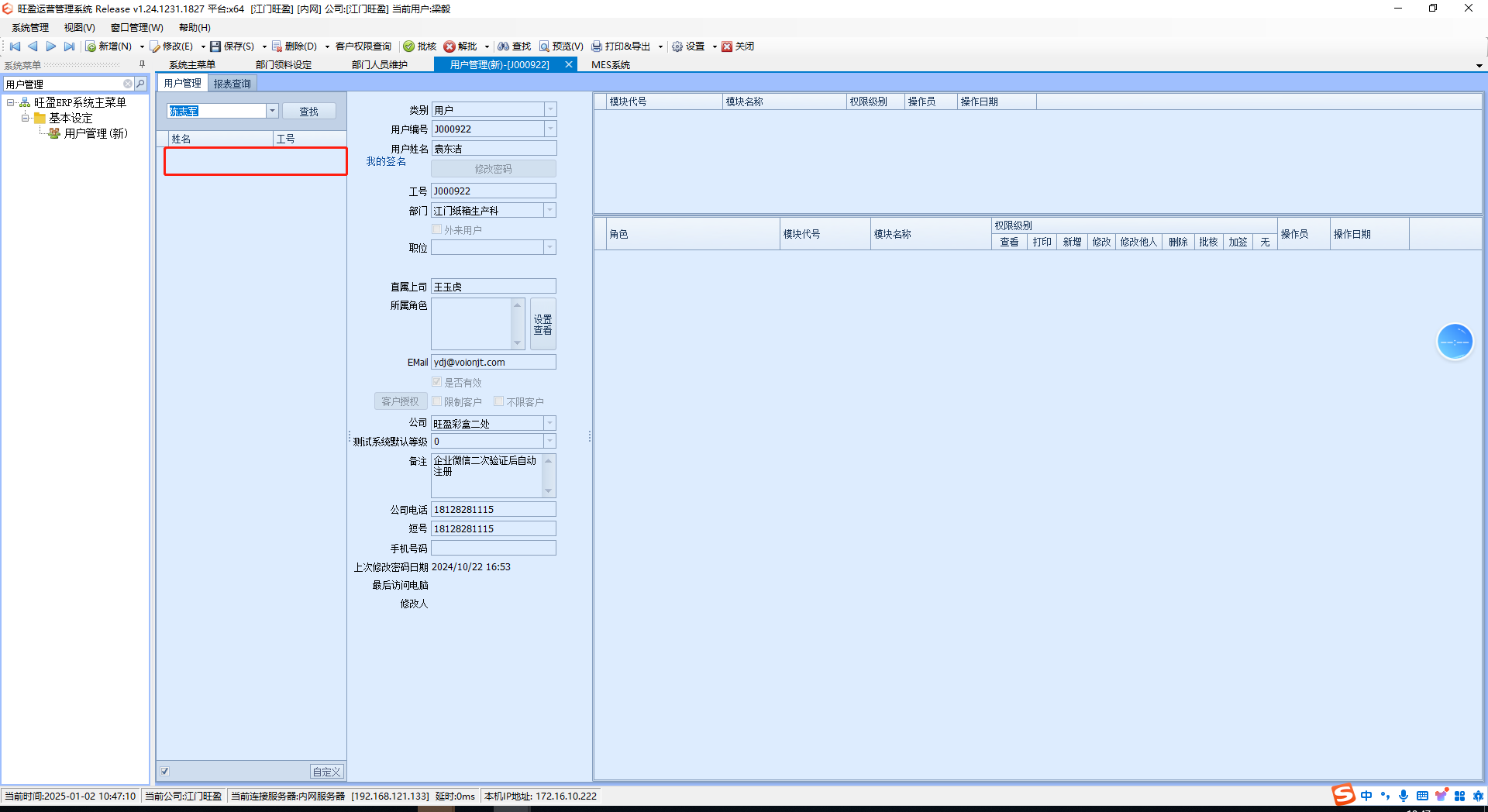The image size is (1488, 812).
Task: Open the 视图(V) menu
Action: tap(79, 28)
